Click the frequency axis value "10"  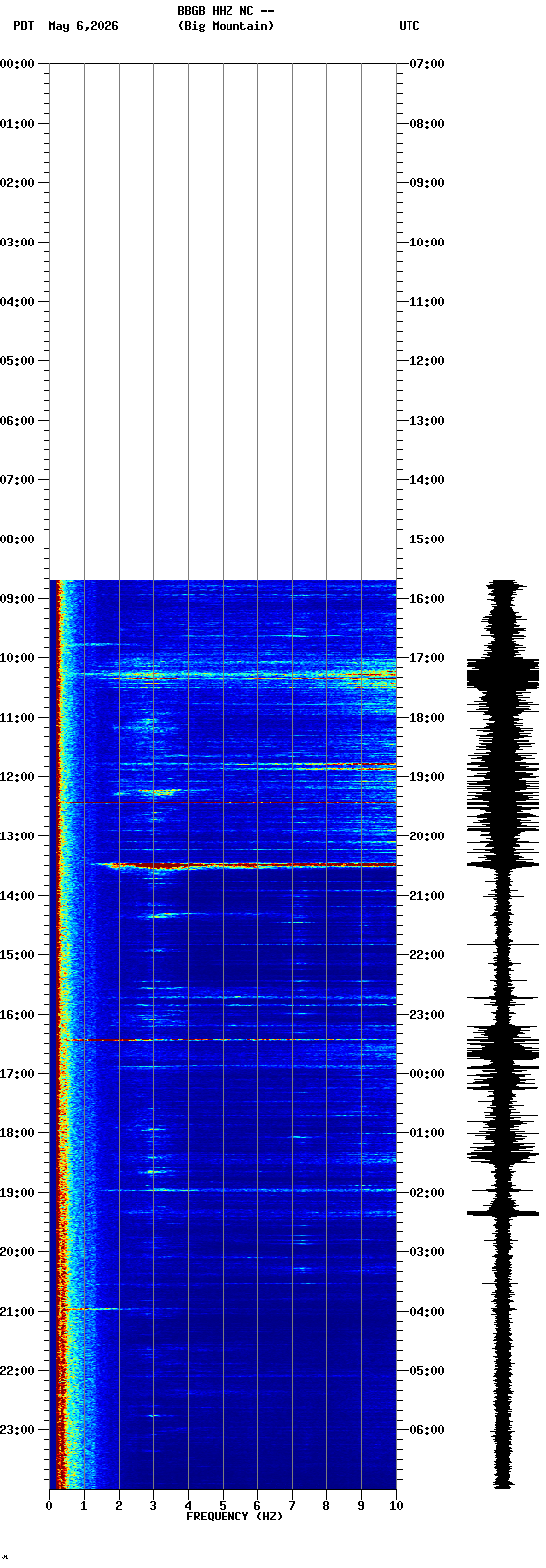click(x=396, y=1506)
